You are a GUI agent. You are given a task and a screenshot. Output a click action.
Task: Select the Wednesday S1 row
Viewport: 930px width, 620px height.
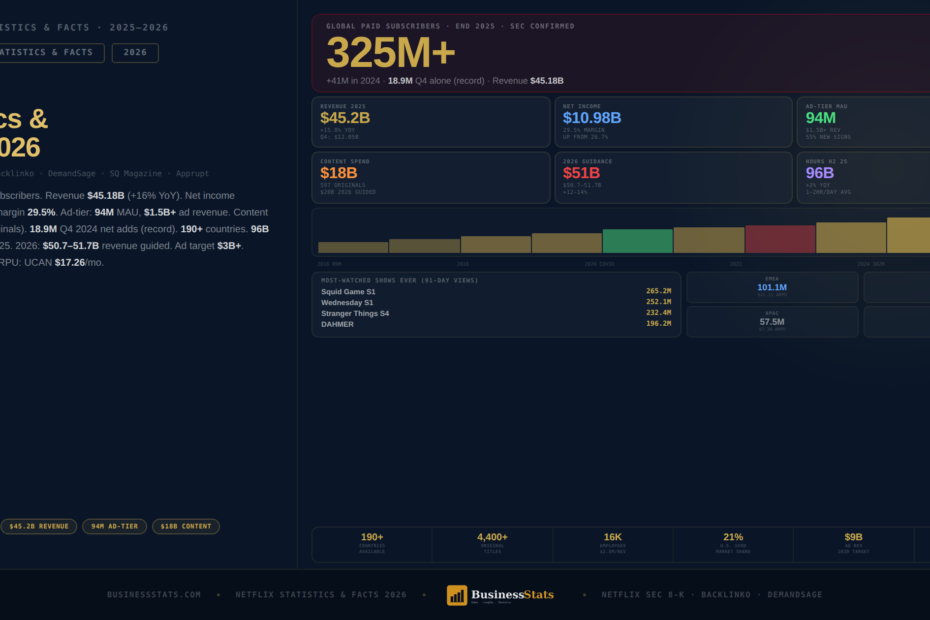click(496, 303)
